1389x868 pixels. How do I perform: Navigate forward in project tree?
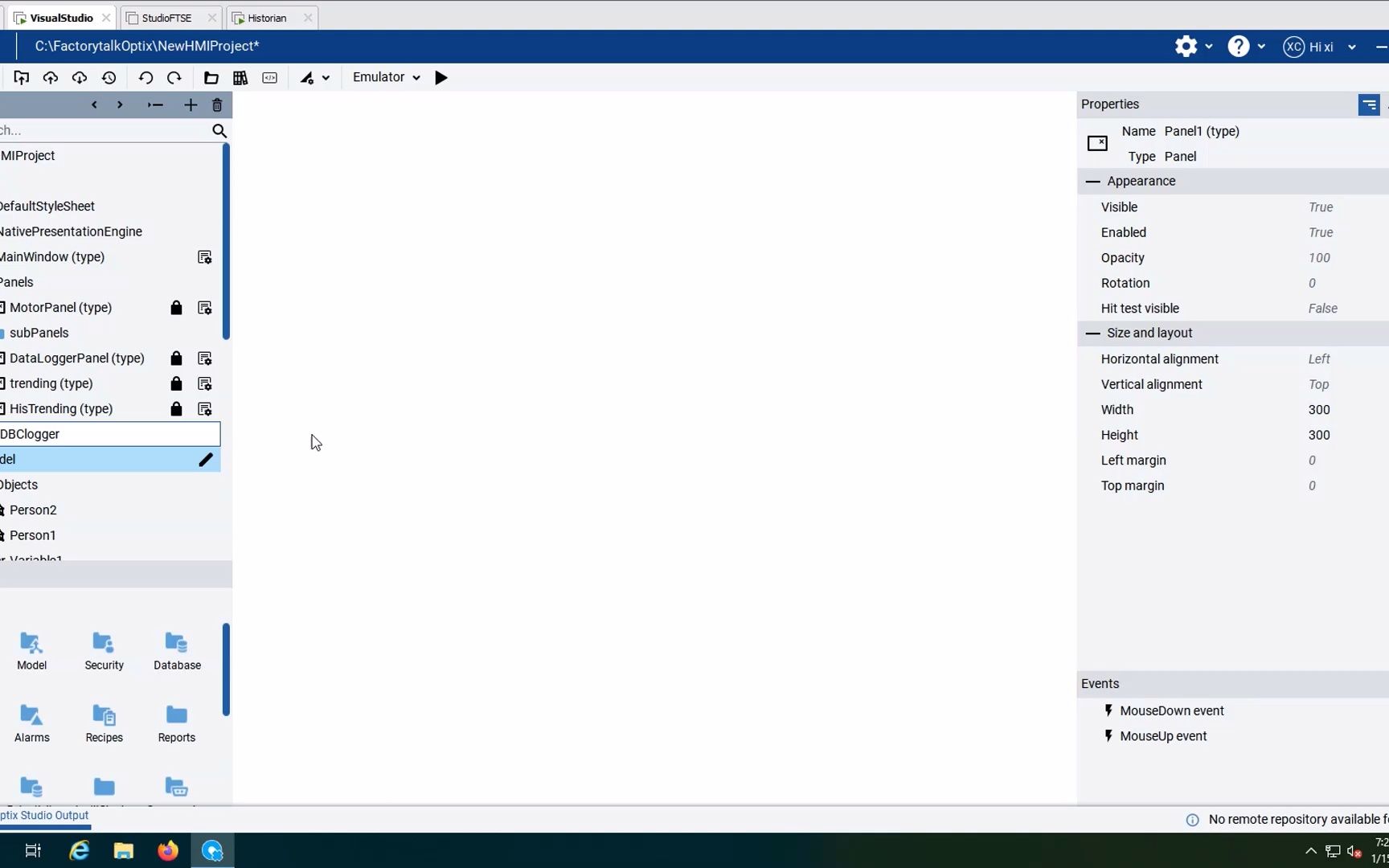coord(120,105)
